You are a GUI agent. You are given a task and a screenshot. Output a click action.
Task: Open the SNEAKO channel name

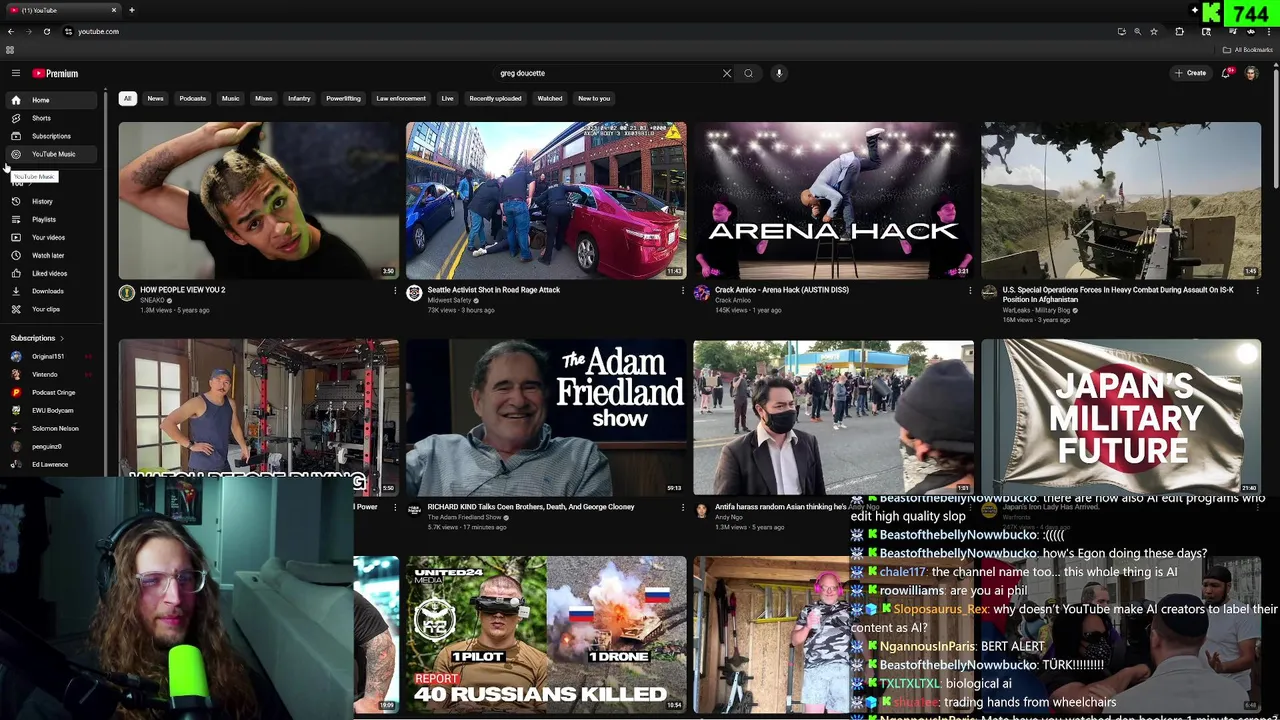153,300
